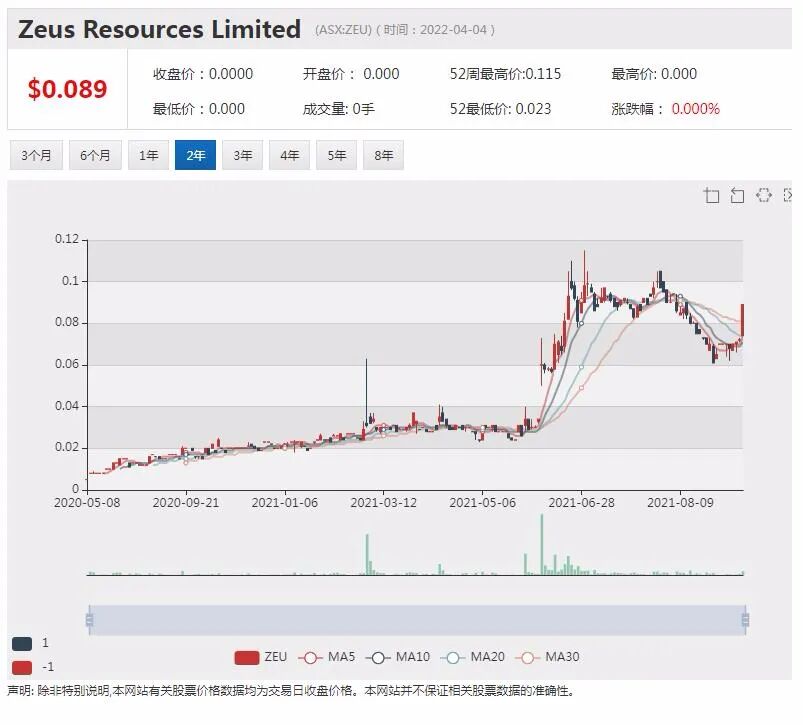Click the left handle of data zoom slider
This screenshot has width=803, height=725.
pyautogui.click(x=90, y=620)
